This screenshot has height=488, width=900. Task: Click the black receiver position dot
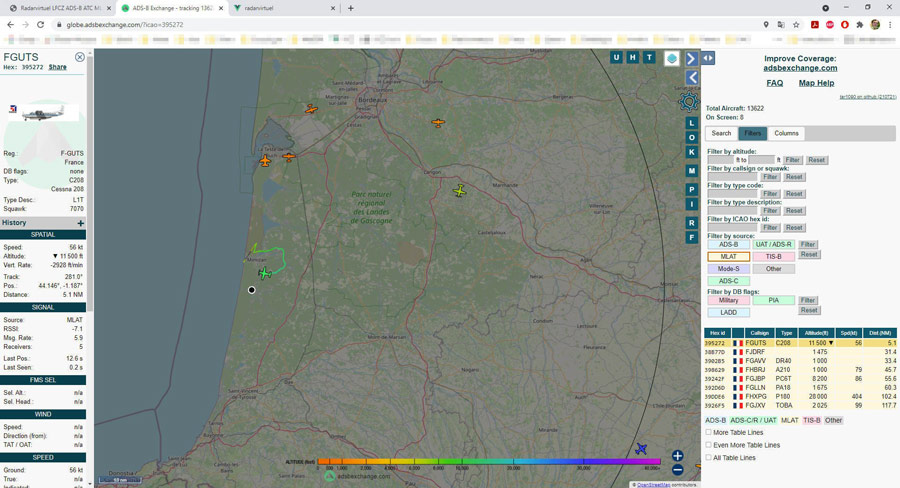(x=251, y=290)
